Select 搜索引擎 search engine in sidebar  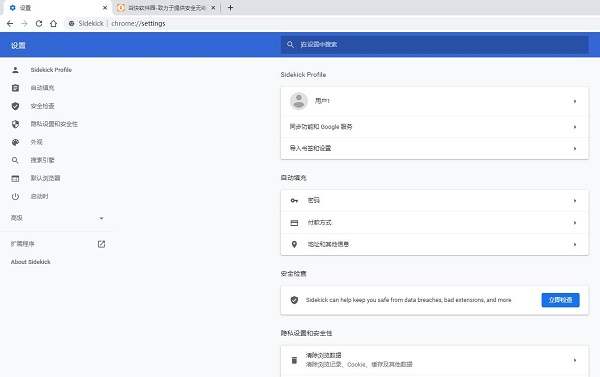[x=42, y=160]
